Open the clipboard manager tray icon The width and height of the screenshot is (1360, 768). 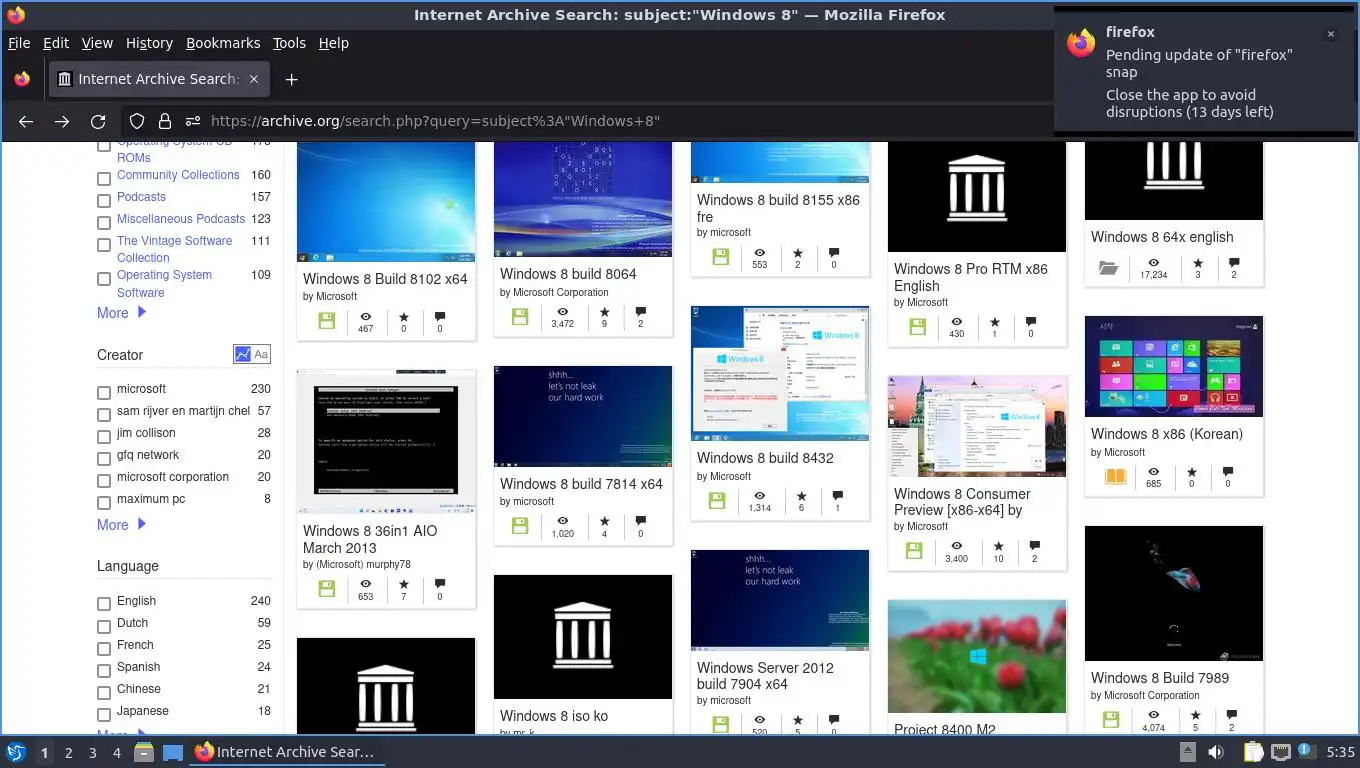(1254, 752)
